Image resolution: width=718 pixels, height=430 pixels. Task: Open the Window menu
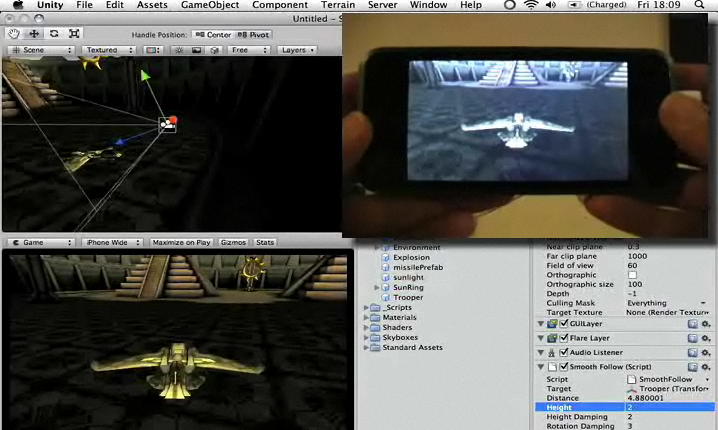click(428, 5)
